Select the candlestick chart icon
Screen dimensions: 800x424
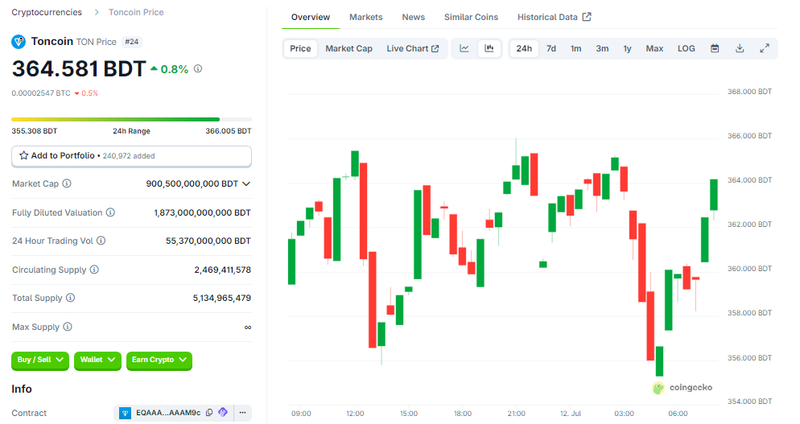489,48
